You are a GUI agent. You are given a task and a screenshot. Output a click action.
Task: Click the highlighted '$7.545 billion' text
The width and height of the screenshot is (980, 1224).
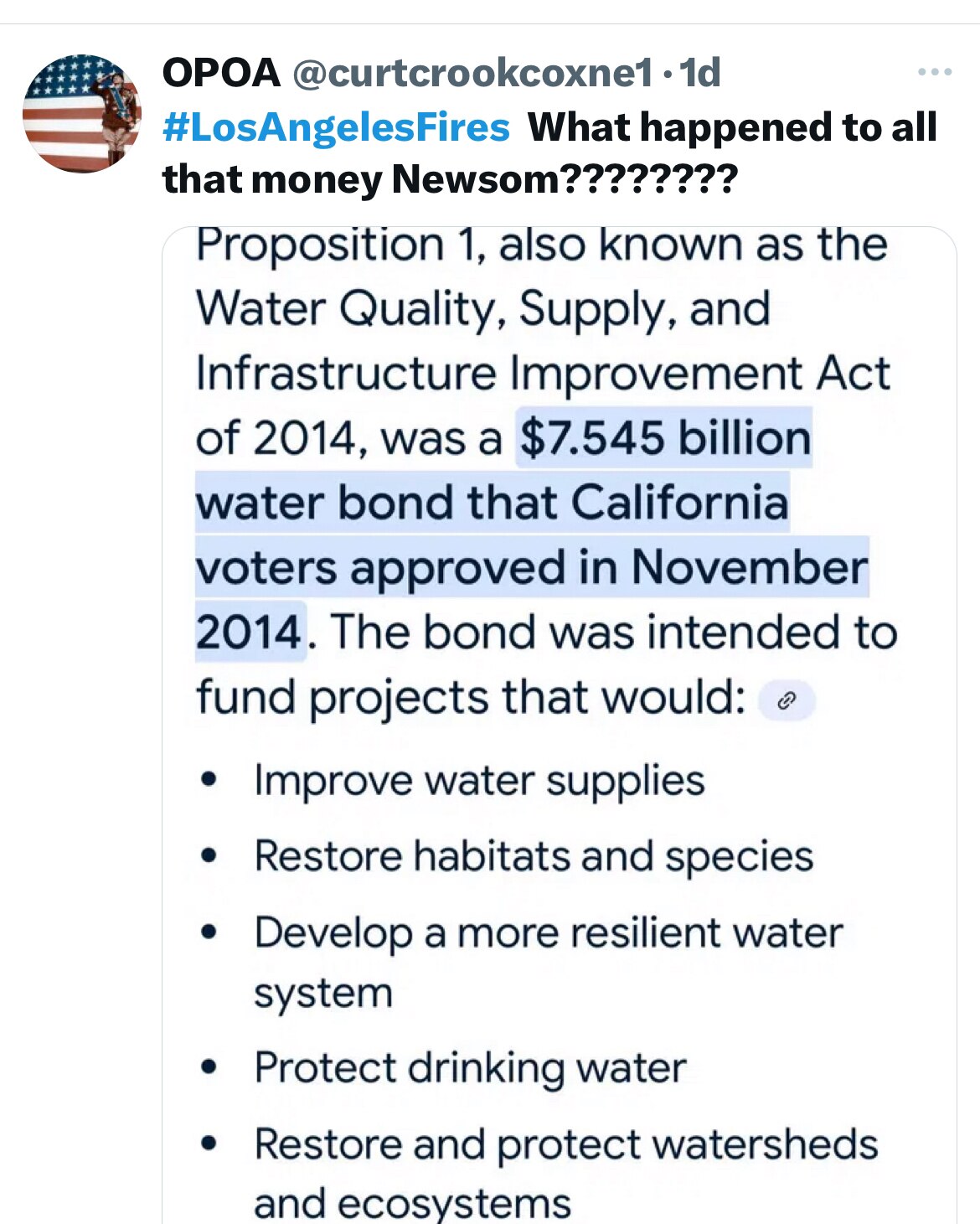click(665, 438)
